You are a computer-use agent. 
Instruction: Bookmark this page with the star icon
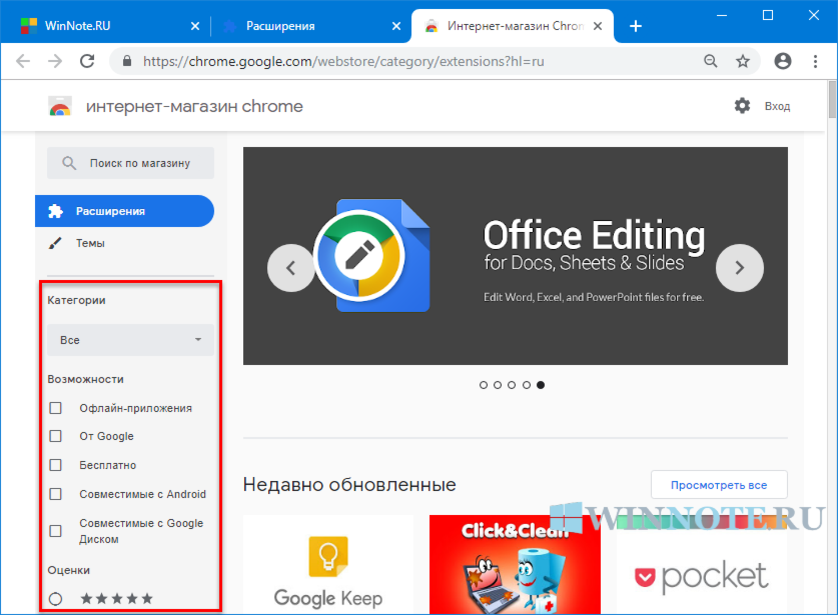[x=742, y=61]
